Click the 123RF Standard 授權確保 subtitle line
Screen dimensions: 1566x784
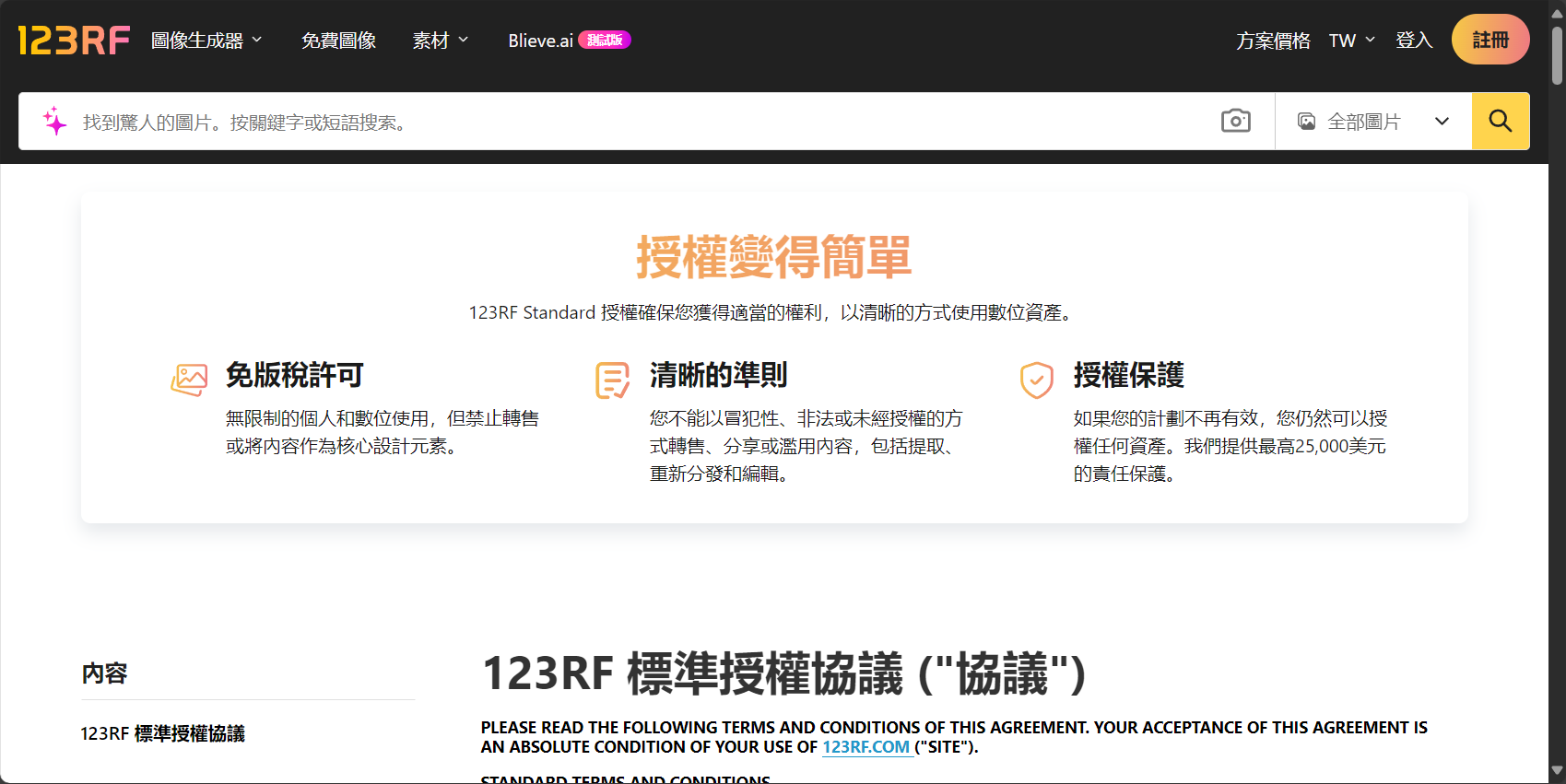pos(772,313)
